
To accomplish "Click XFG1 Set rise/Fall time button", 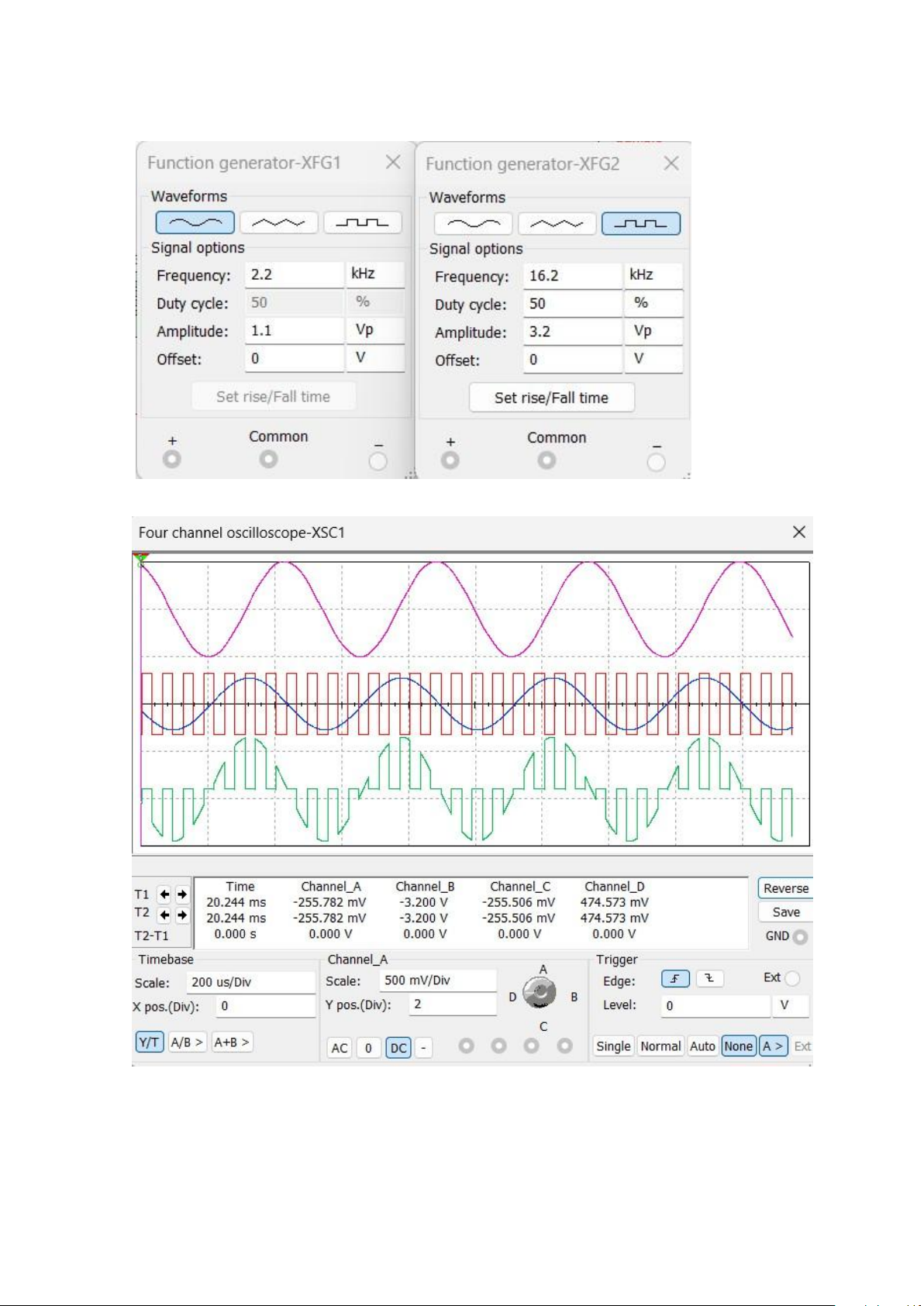I will pos(273,396).
